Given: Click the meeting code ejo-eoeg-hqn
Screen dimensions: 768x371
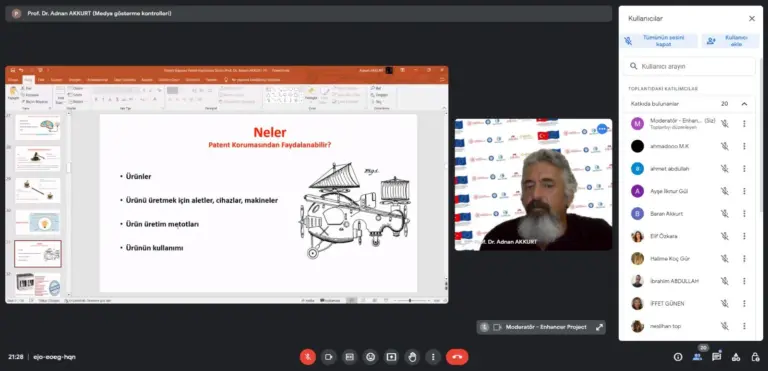Looking at the screenshot, I should click(54, 357).
